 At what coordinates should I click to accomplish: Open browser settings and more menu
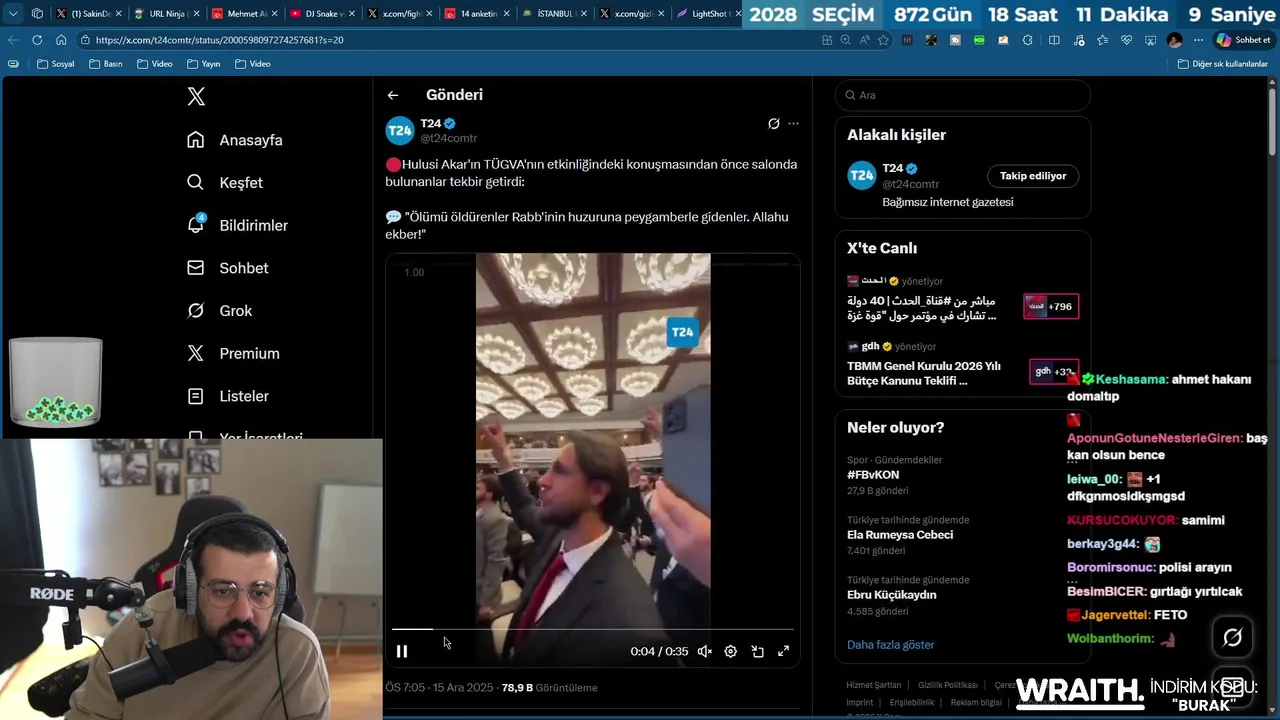pos(1198,40)
